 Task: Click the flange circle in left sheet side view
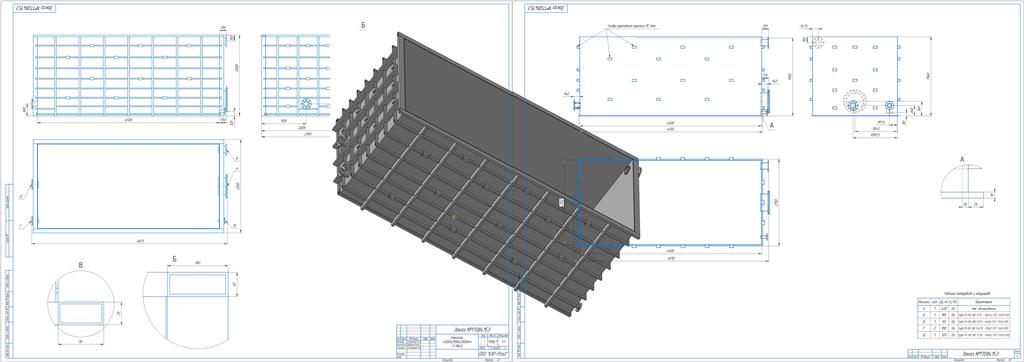click(306, 104)
